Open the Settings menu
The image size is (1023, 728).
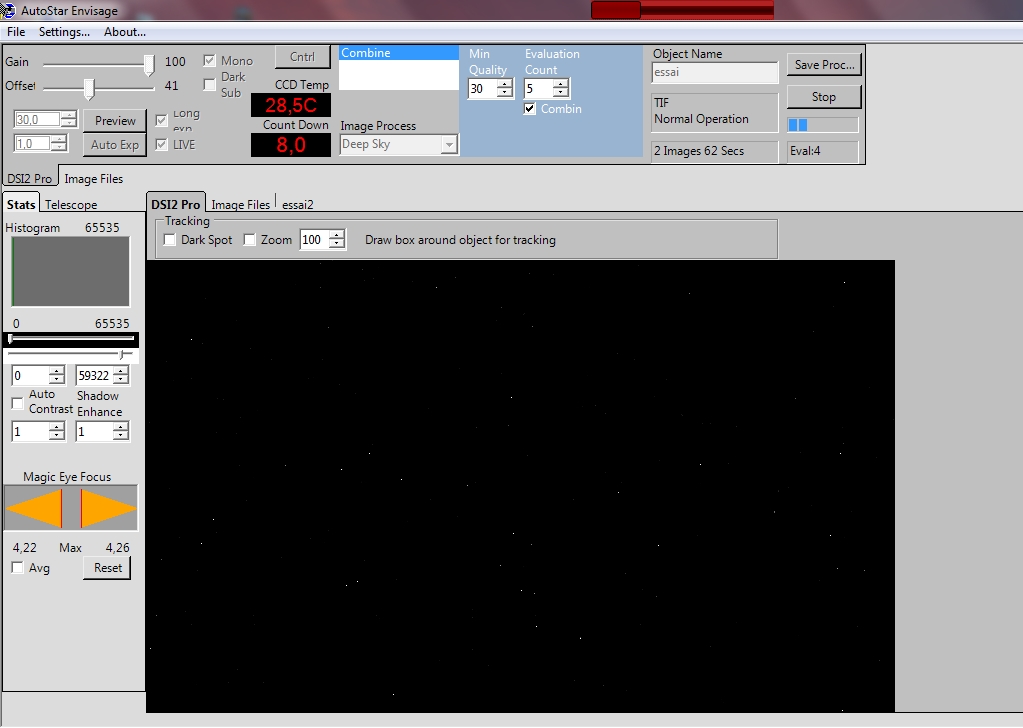coord(64,31)
